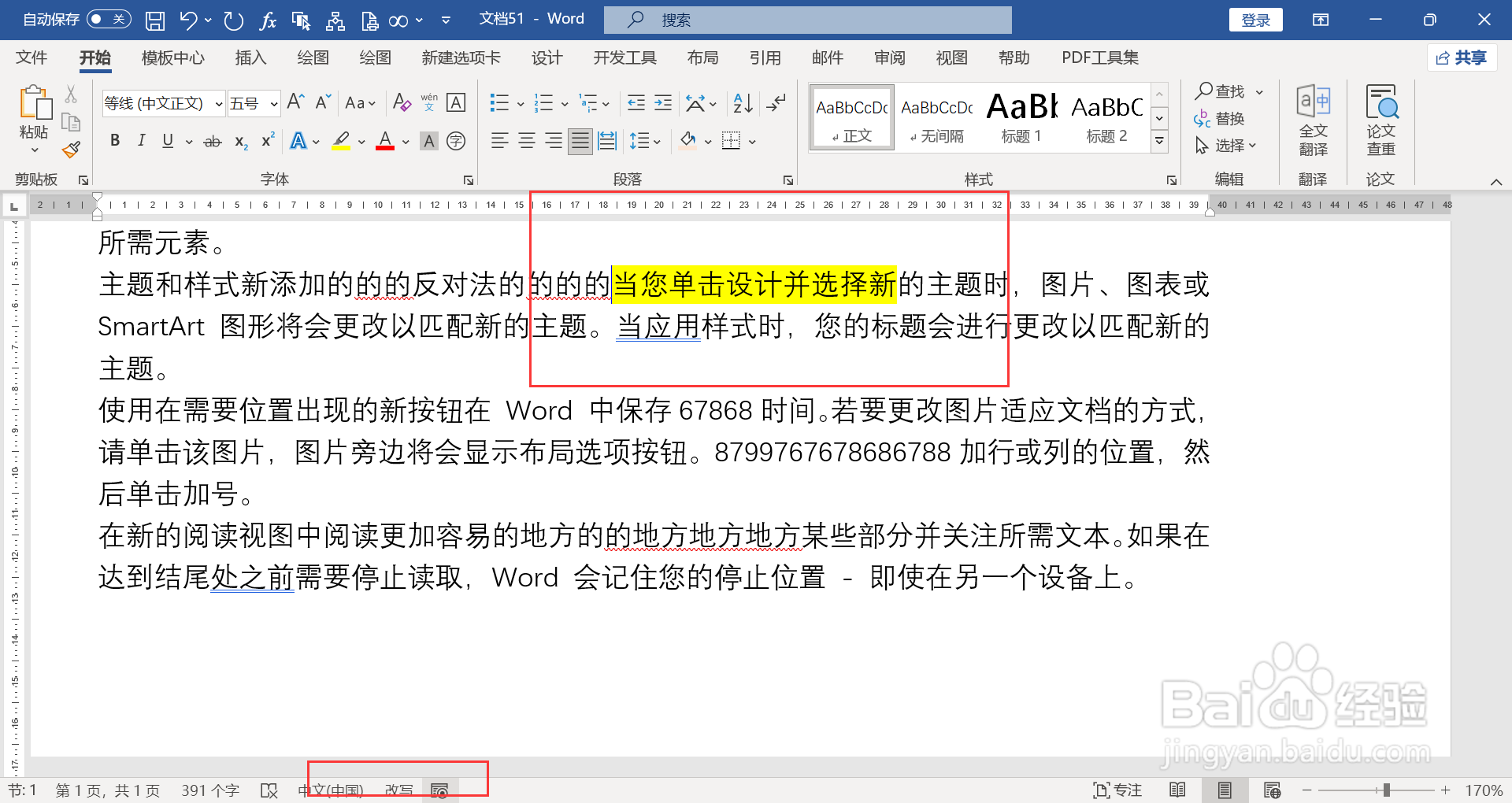Switch to the PDF工具集 tab

coord(1100,57)
